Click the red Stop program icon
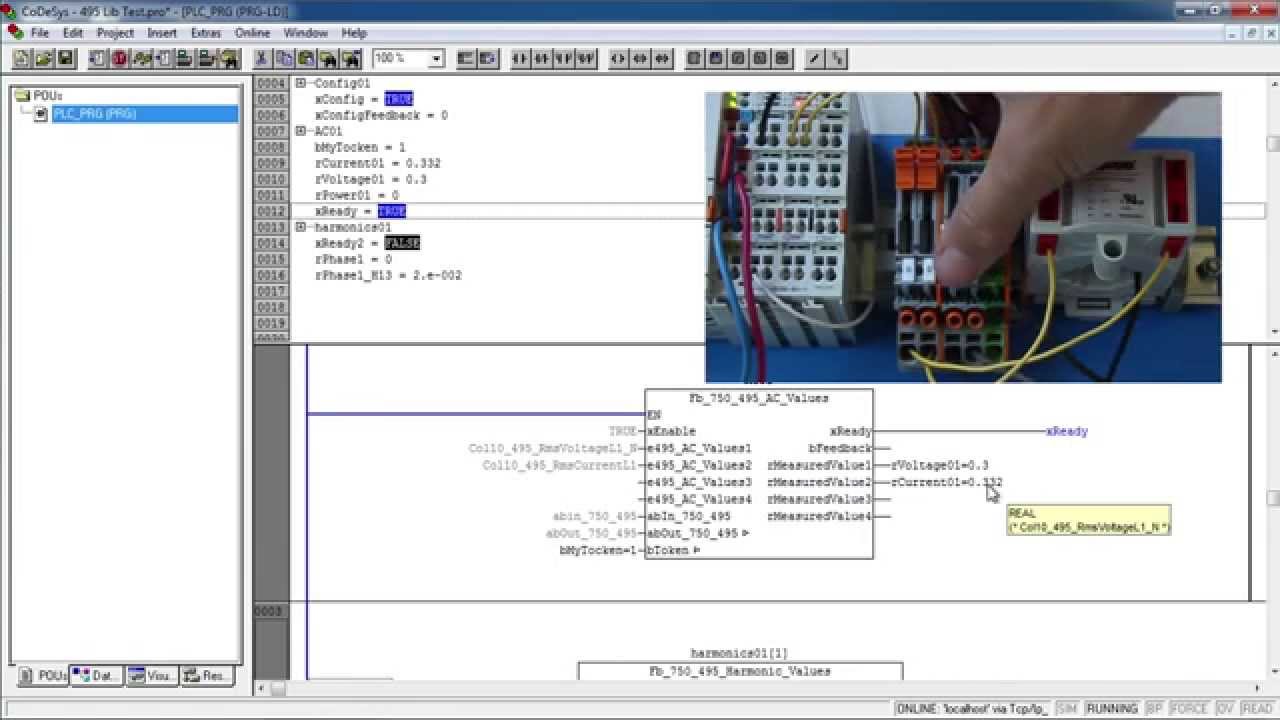Image resolution: width=1280 pixels, height=720 pixels. coord(119,59)
